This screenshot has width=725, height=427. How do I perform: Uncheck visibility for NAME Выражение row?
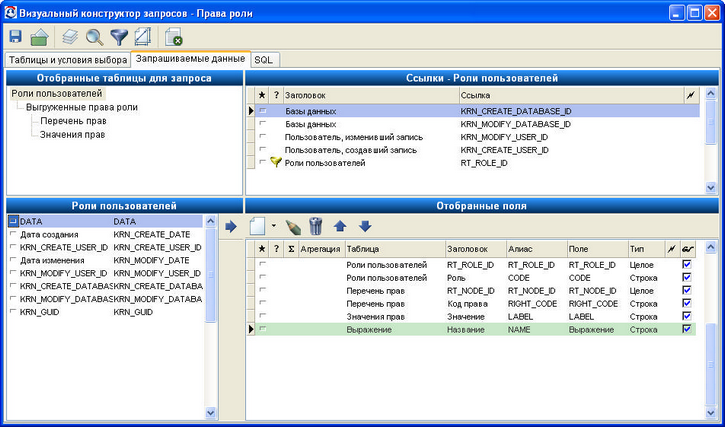[687, 329]
